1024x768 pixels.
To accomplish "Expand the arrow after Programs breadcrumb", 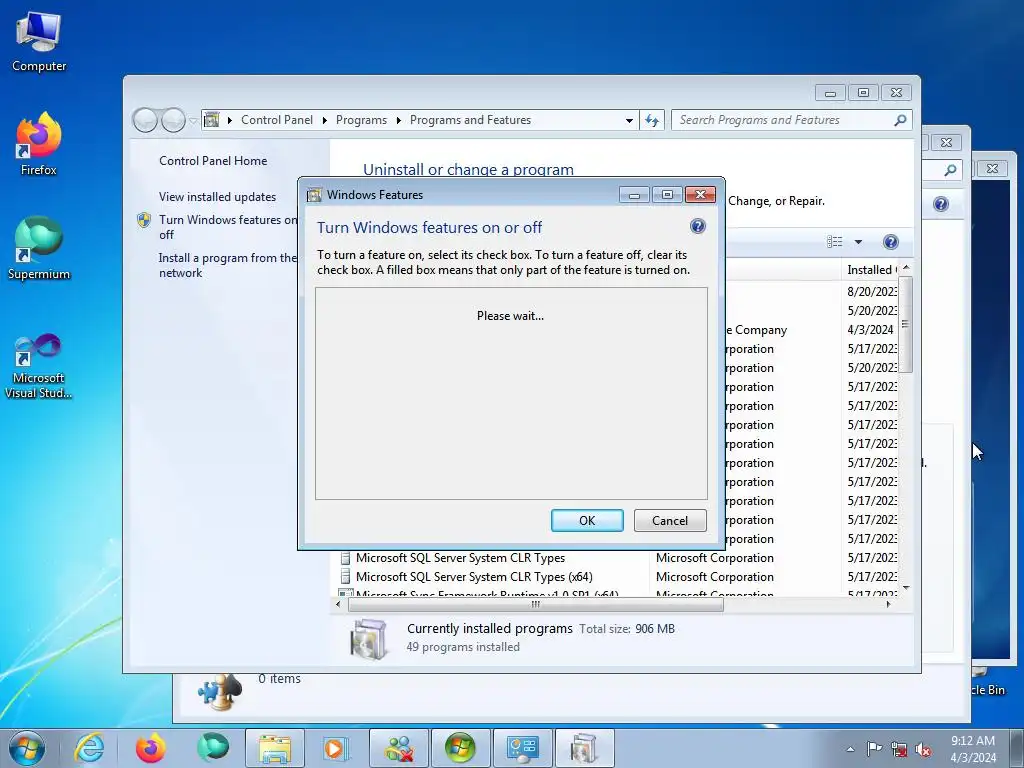I will [x=398, y=120].
